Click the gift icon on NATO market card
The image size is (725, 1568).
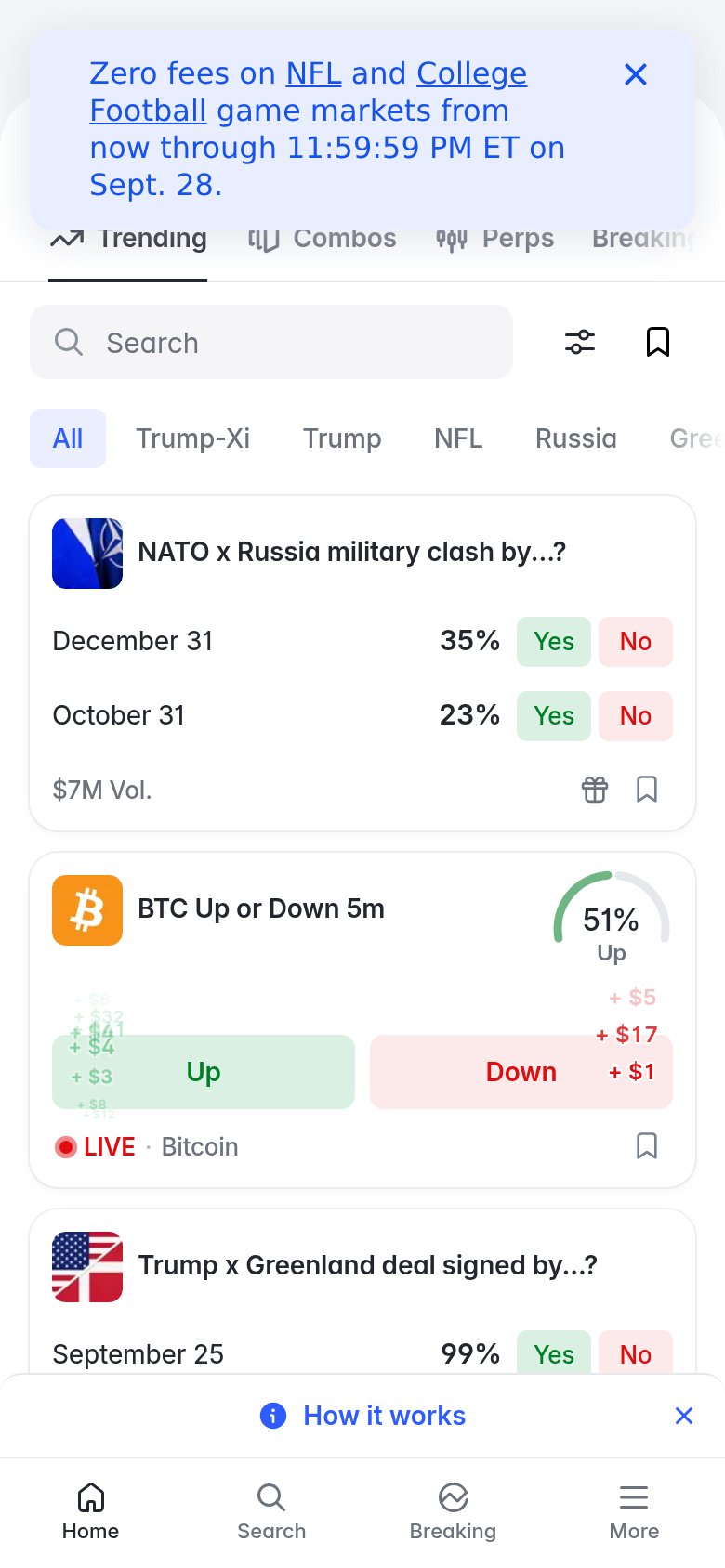click(595, 790)
